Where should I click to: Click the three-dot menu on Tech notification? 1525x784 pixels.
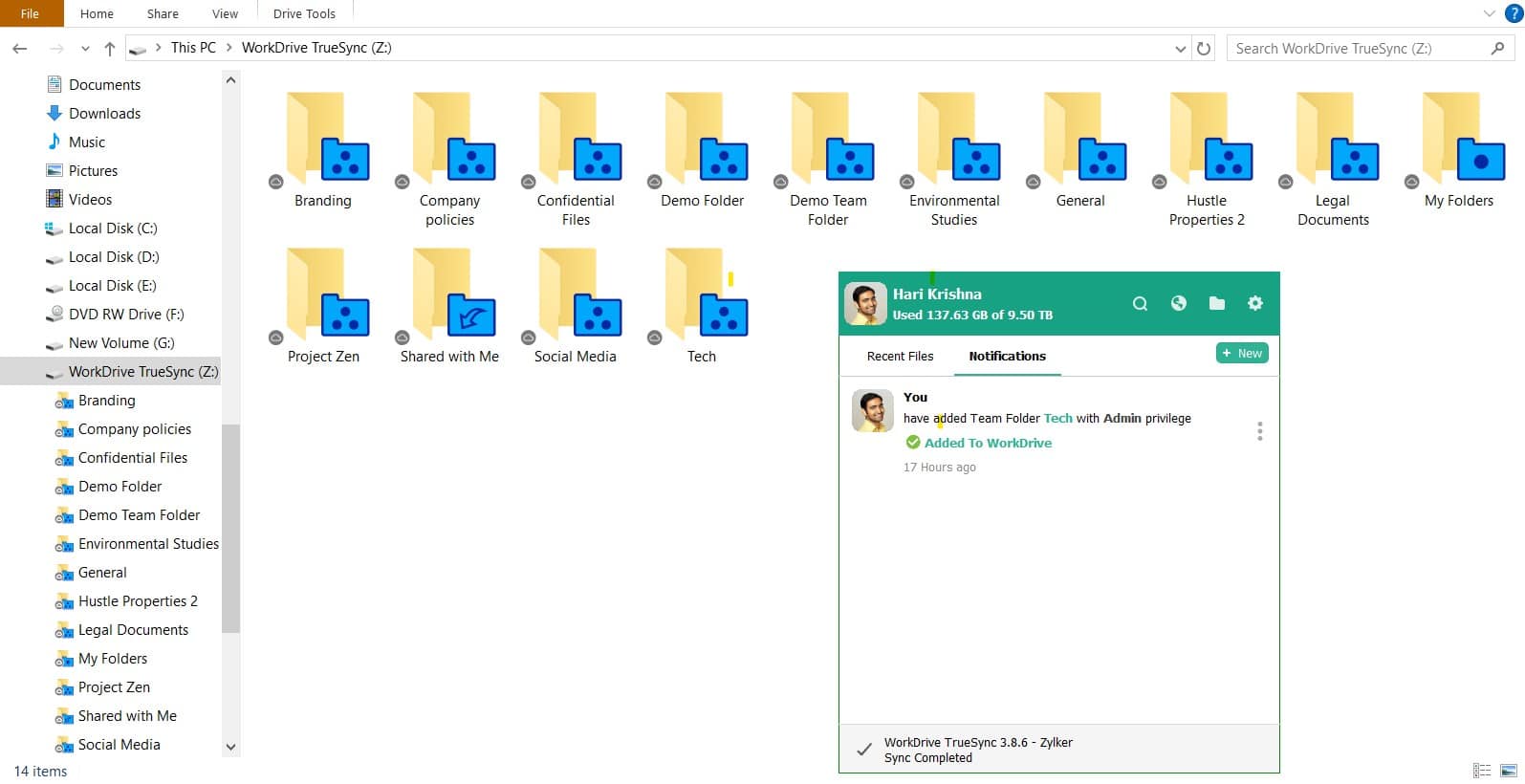pyautogui.click(x=1259, y=431)
